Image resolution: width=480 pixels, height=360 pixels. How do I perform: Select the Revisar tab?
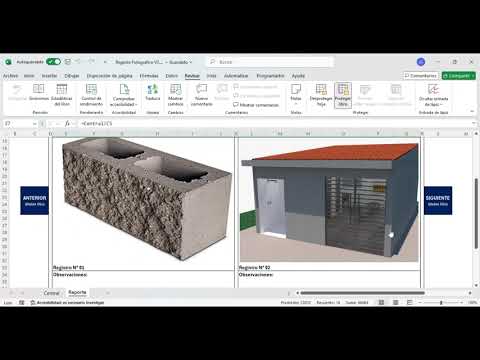click(192, 76)
